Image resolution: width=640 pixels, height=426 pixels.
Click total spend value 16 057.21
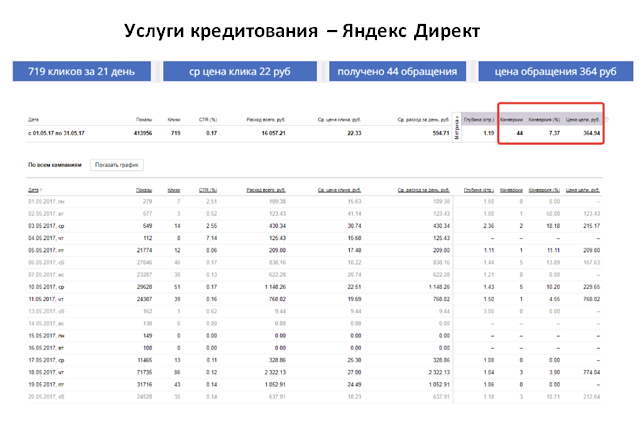[273, 133]
